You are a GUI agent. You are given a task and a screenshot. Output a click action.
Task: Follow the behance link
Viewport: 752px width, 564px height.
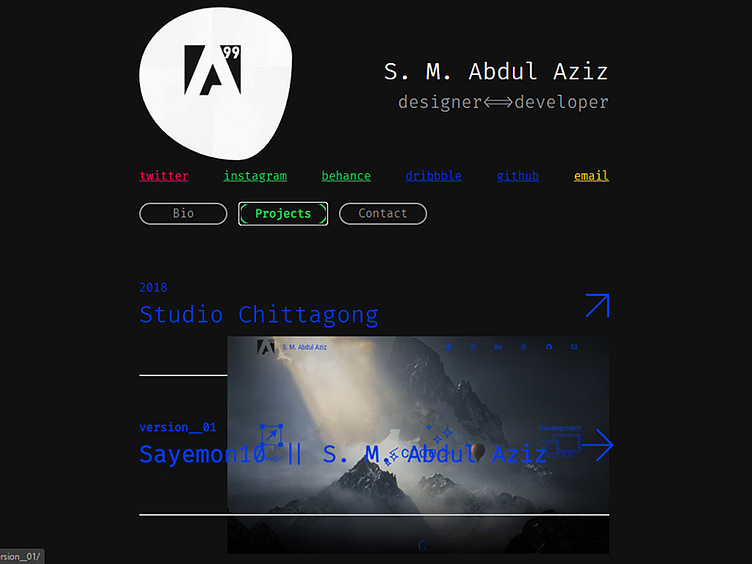point(346,176)
